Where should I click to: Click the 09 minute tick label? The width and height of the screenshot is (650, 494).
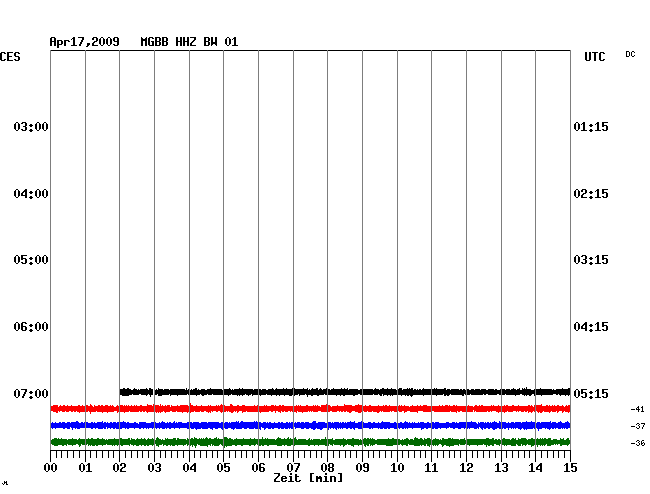click(362, 468)
